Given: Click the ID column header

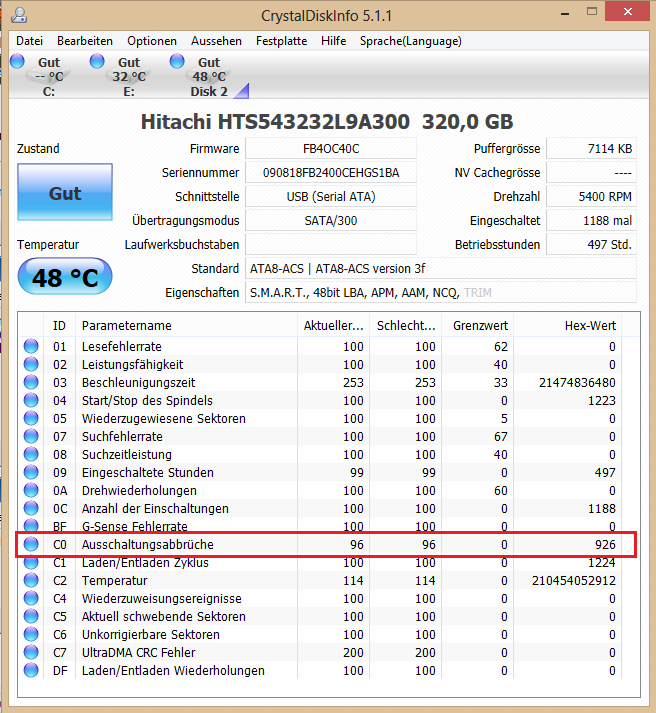Looking at the screenshot, I should tap(60, 326).
